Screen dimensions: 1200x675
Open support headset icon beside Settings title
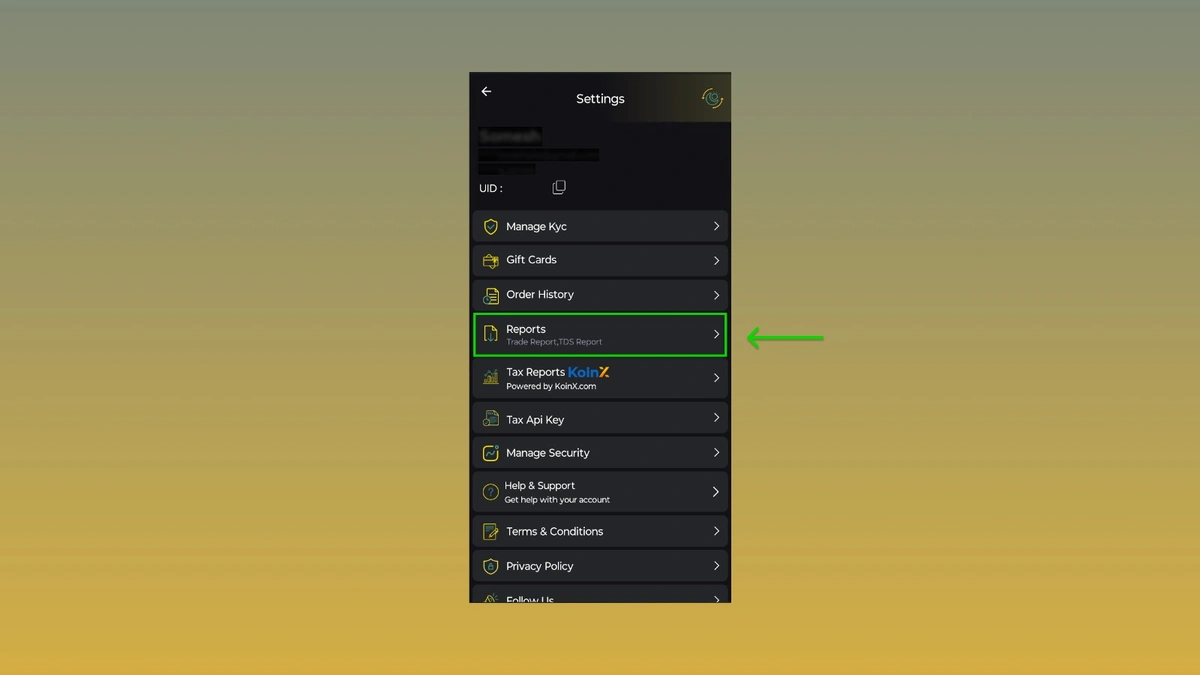(x=712, y=98)
